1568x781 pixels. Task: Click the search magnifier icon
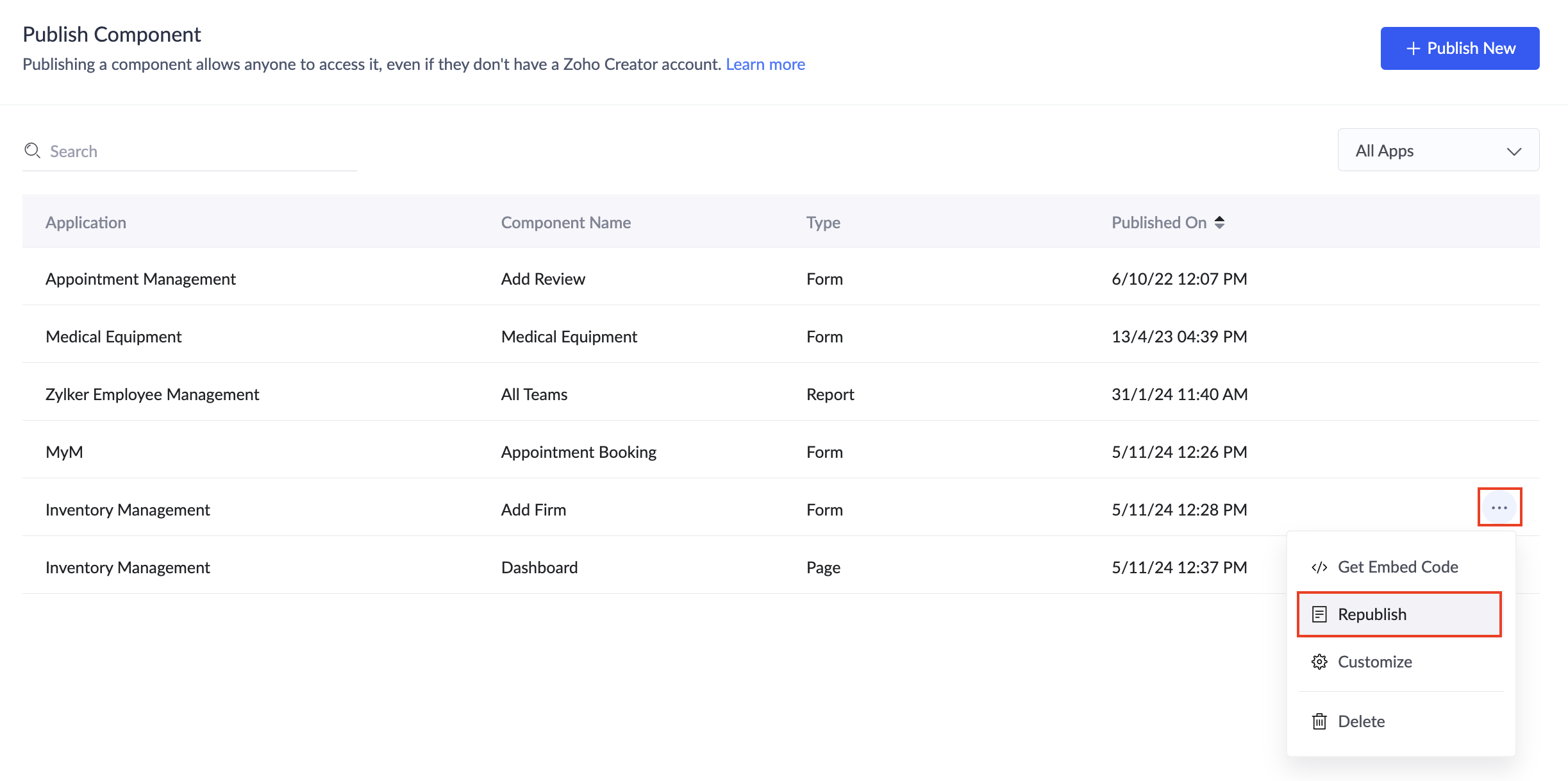pyautogui.click(x=32, y=151)
